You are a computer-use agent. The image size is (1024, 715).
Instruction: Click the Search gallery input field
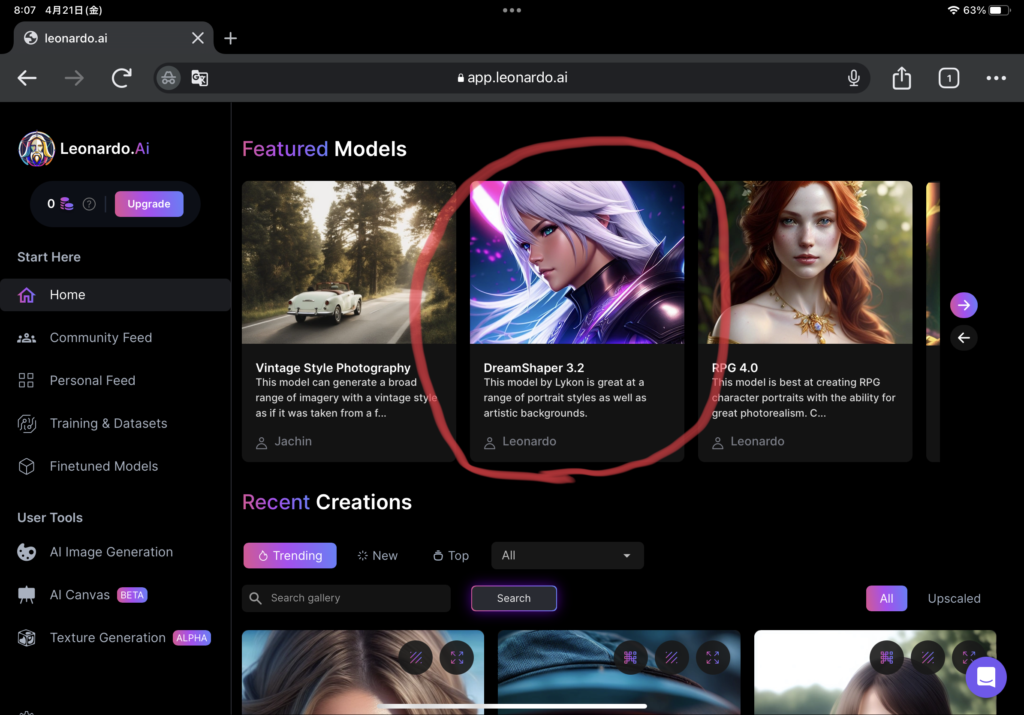pos(355,598)
